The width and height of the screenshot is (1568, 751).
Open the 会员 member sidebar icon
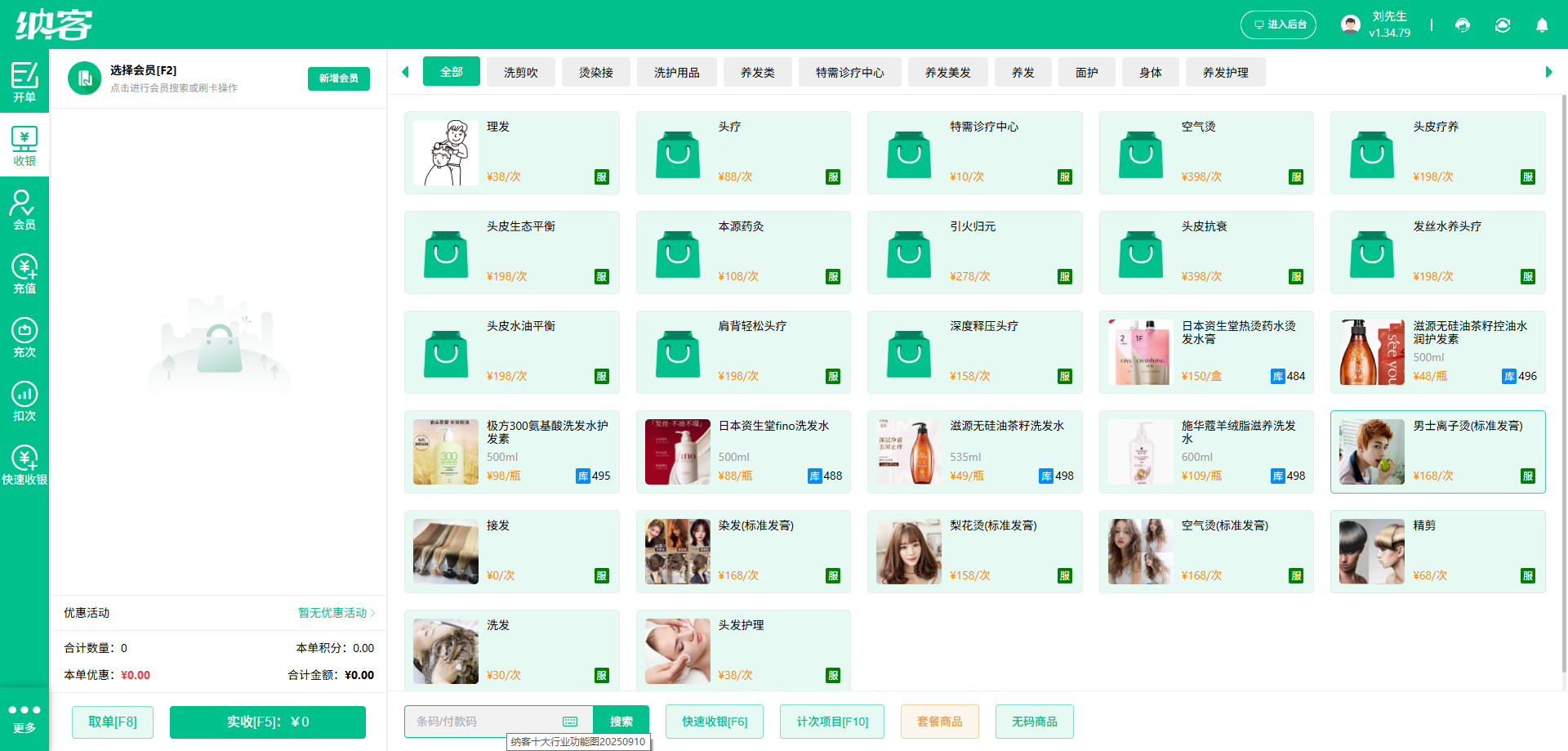click(x=24, y=209)
